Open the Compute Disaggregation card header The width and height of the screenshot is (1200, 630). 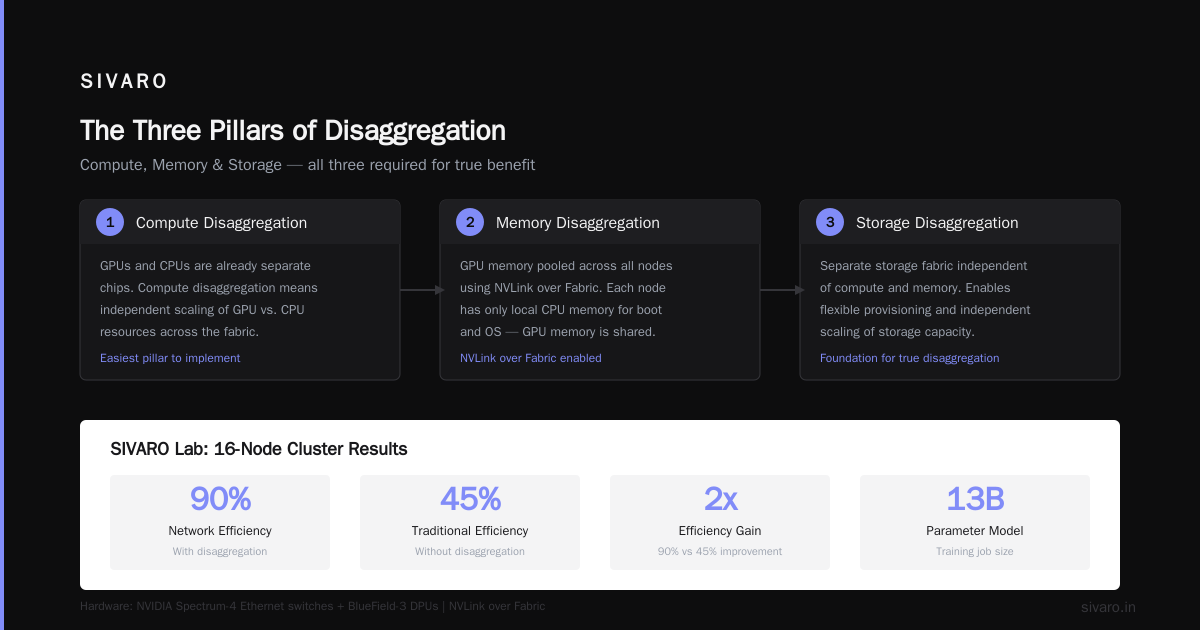point(240,222)
